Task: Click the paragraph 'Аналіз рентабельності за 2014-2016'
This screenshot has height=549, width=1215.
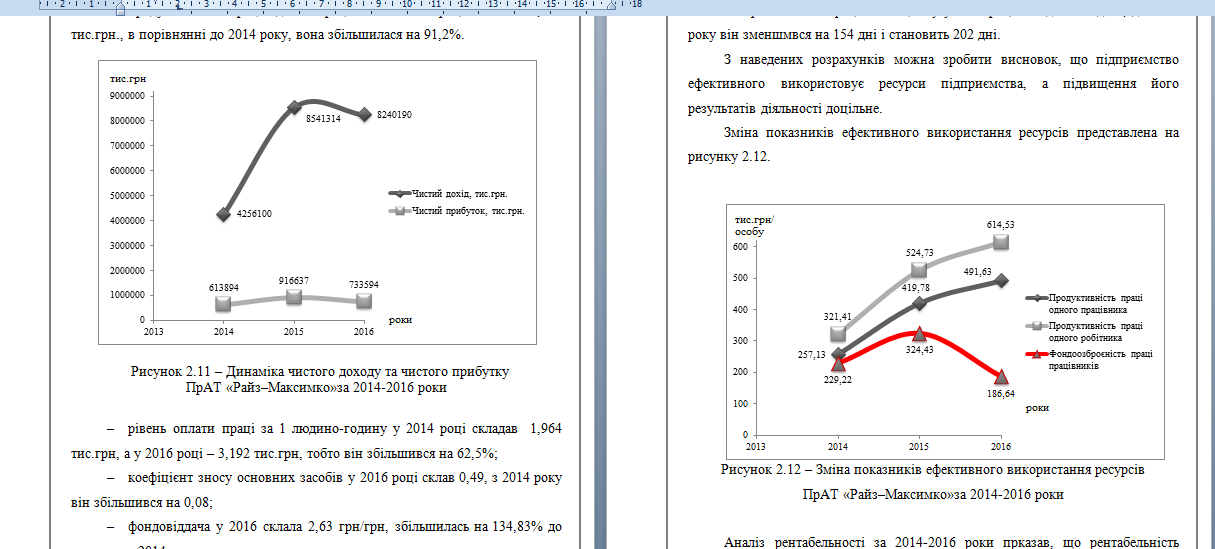Action: (952, 542)
